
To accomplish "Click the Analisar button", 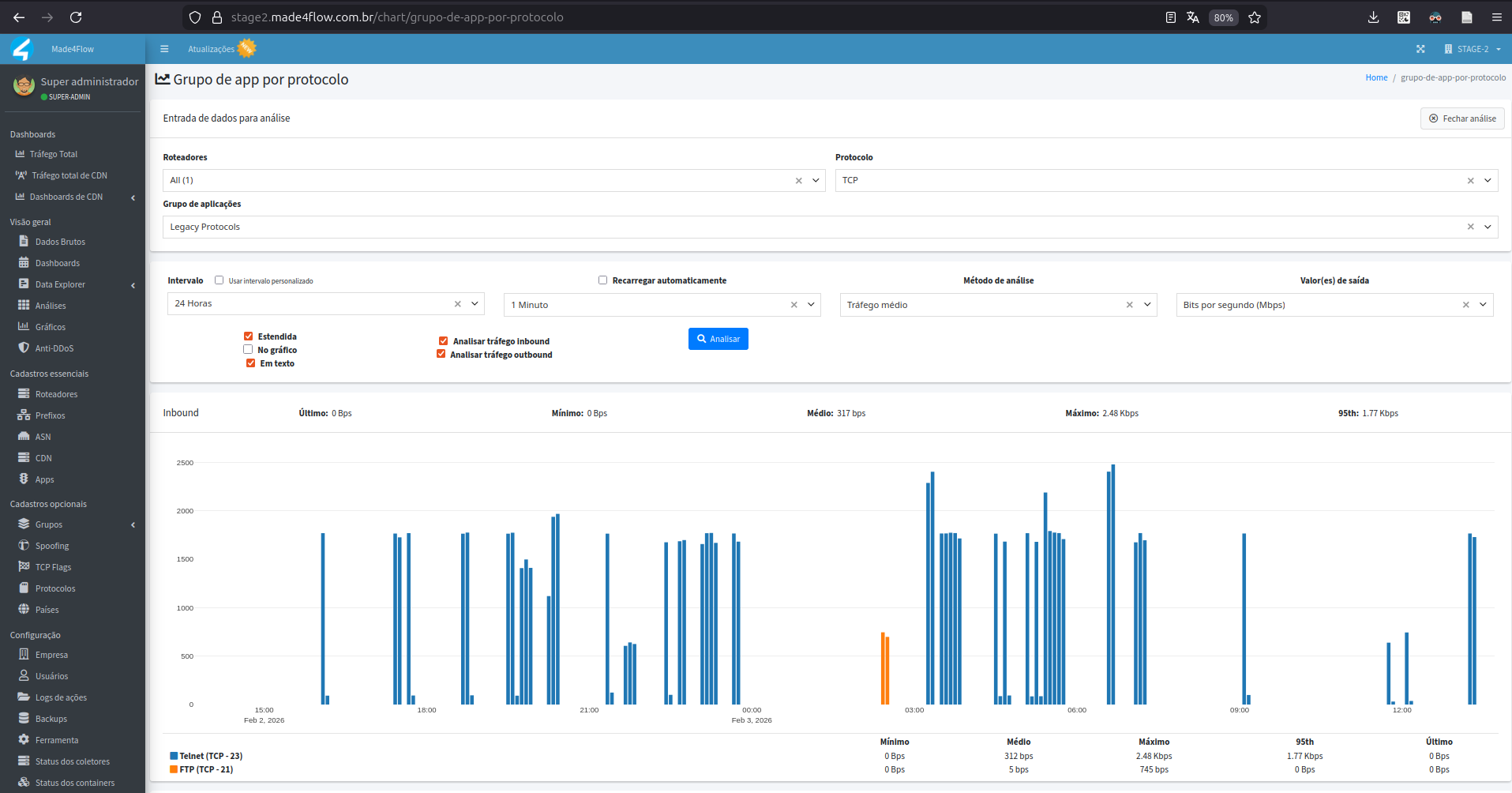I will point(718,338).
